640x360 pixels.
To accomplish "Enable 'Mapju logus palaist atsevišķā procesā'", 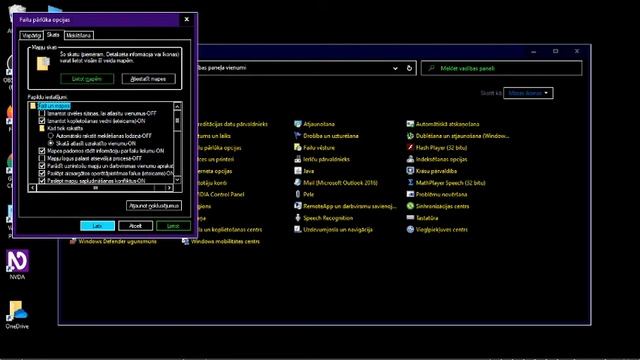I will click(42, 158).
